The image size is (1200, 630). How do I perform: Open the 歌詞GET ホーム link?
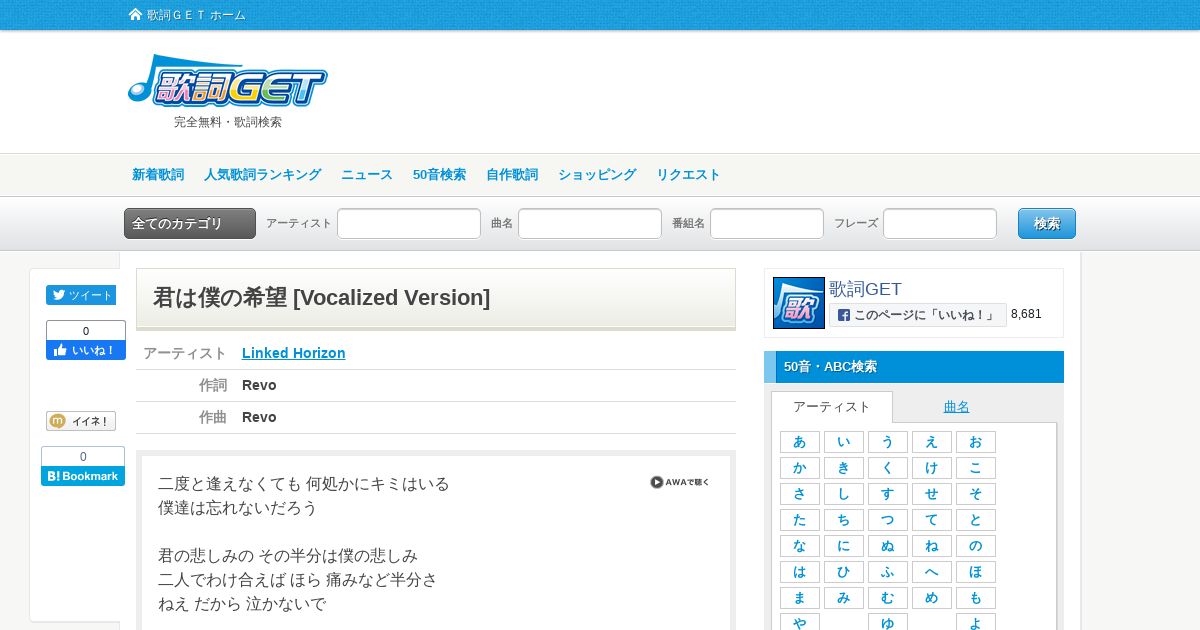196,15
